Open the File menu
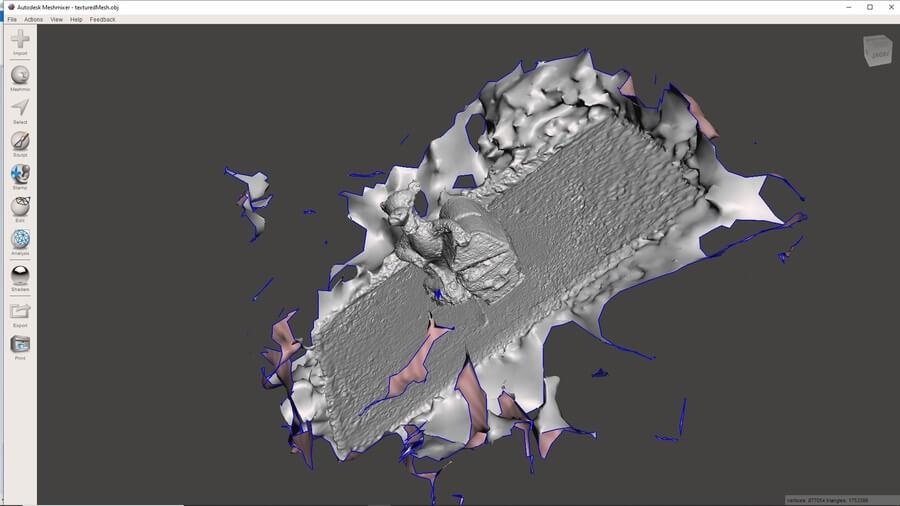The height and width of the screenshot is (506, 900). 12,19
